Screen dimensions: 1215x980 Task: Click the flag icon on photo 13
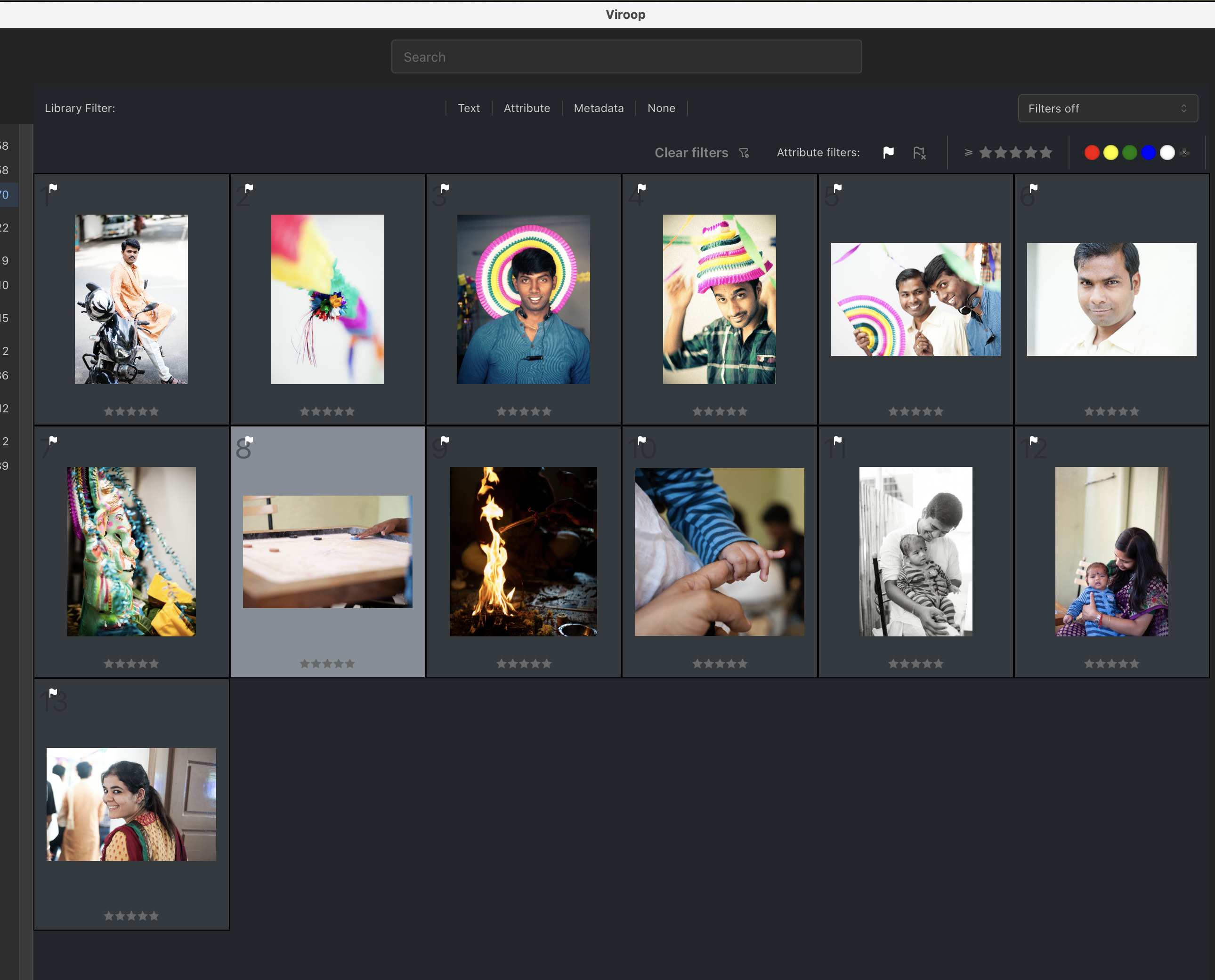pos(53,692)
